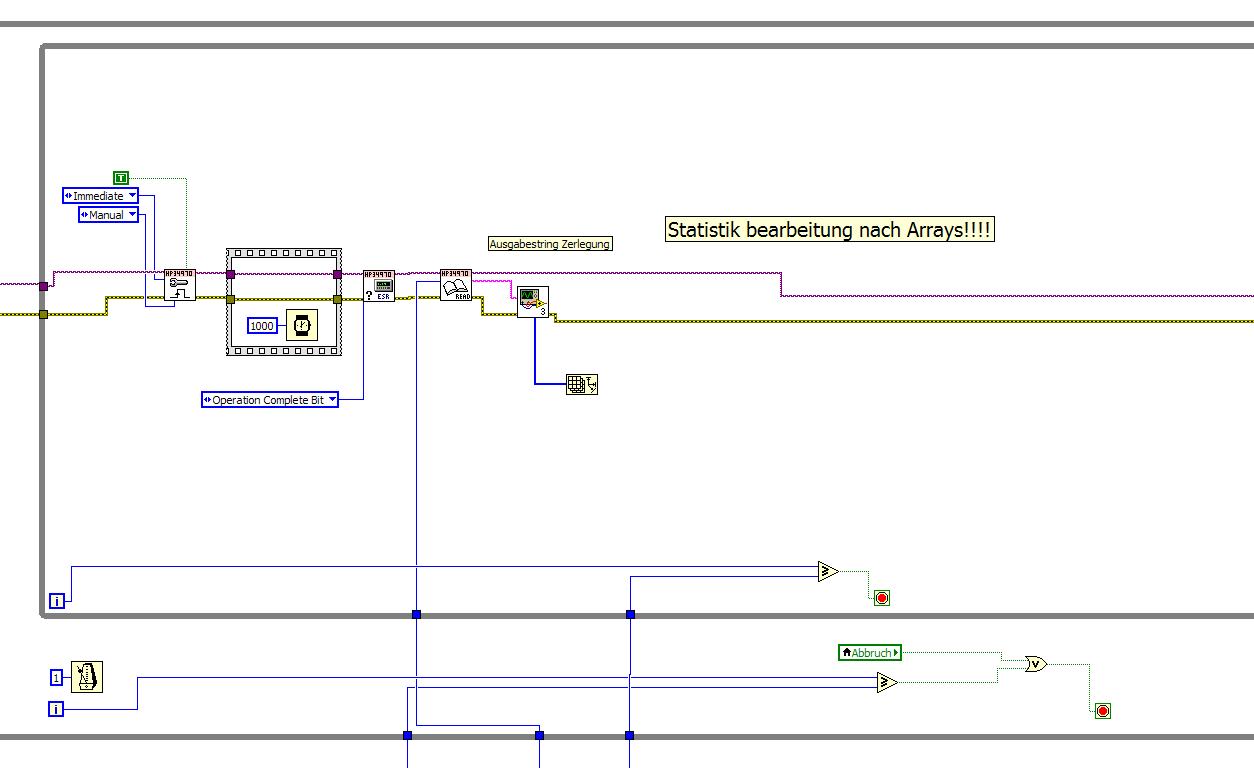Click the purple tunnel on the loop's left border

coord(43,286)
